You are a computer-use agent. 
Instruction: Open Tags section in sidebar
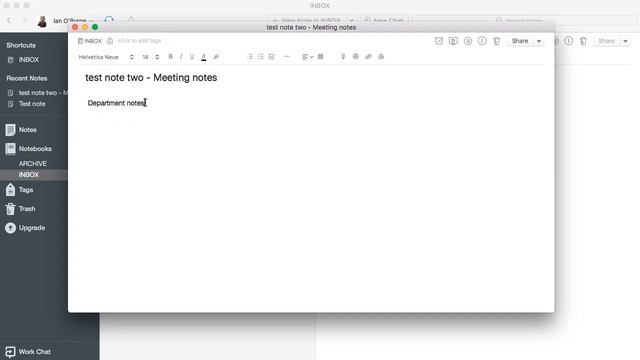(x=26, y=190)
